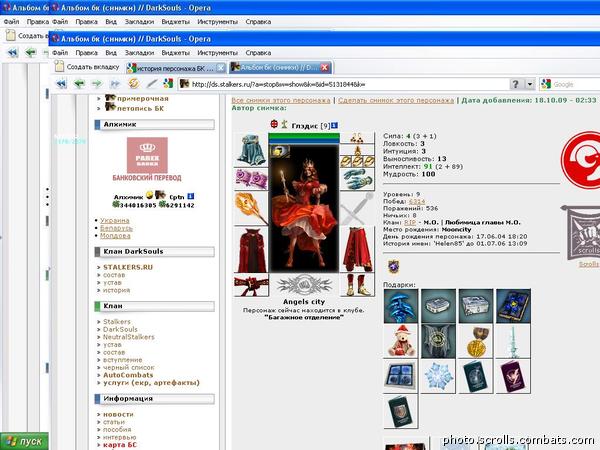Open the red robe armor item
The width and height of the screenshot is (600, 450).
(251, 250)
